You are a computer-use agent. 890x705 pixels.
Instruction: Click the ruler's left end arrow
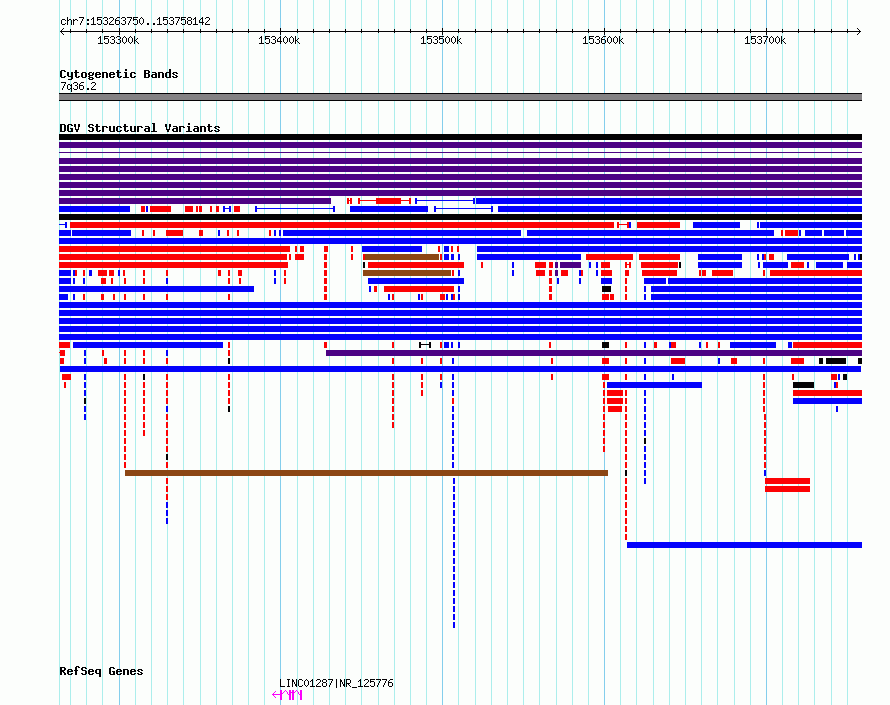[x=62, y=31]
